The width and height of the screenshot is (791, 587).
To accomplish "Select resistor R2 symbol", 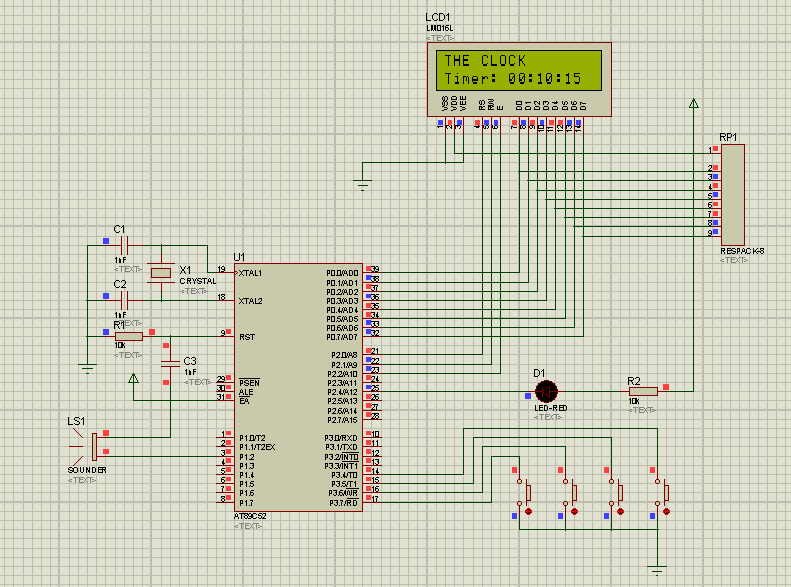I will point(643,391).
